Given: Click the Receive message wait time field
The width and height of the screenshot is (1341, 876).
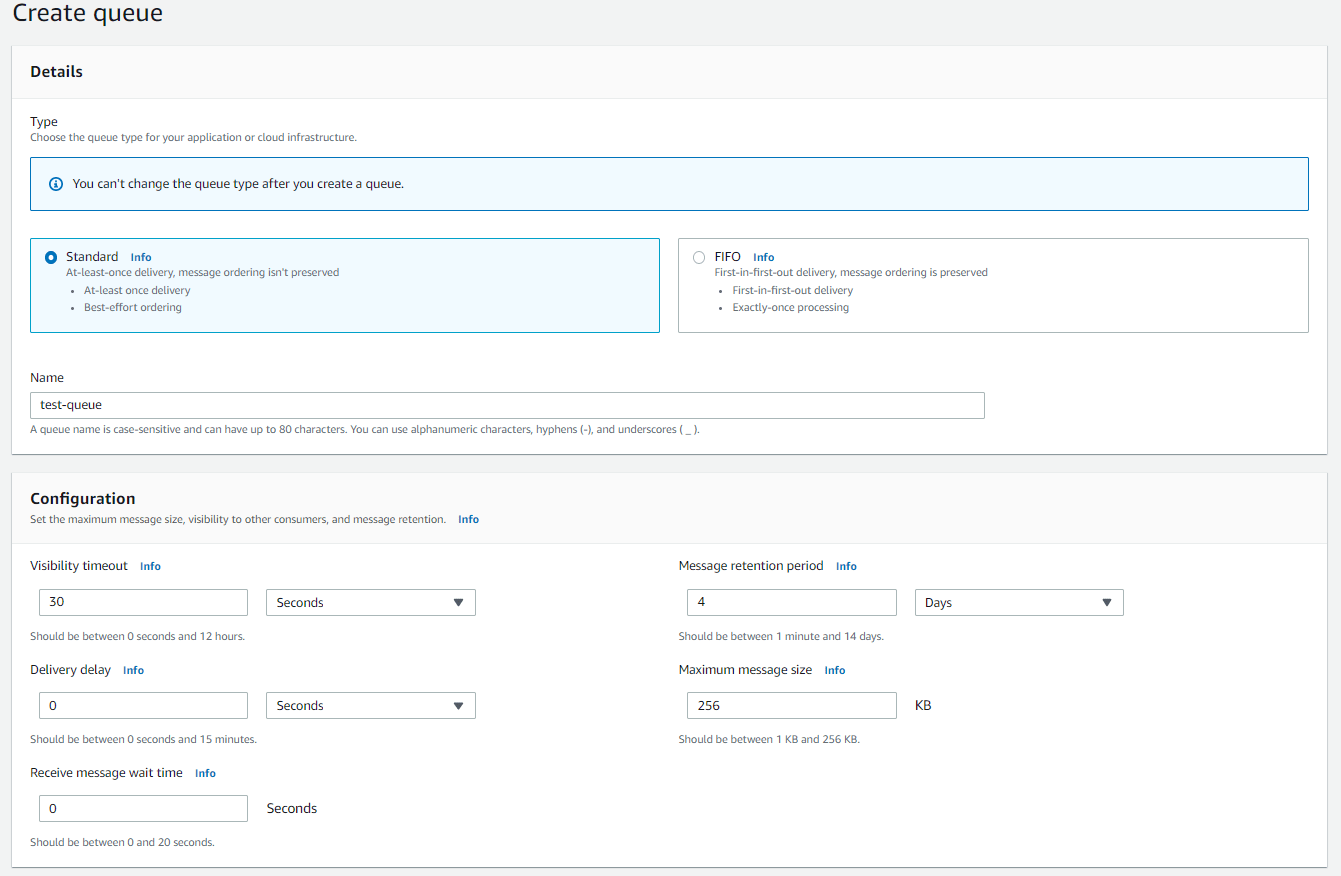Looking at the screenshot, I should tap(143, 808).
